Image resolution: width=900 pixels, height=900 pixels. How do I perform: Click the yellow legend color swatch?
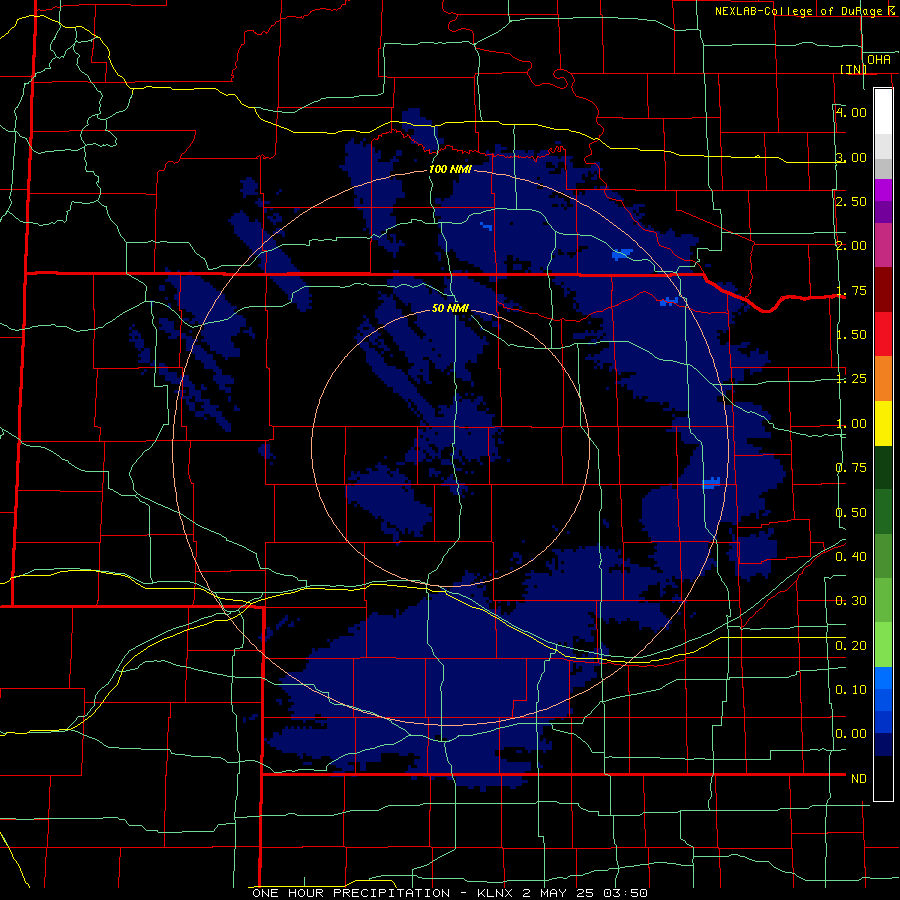[x=883, y=423]
